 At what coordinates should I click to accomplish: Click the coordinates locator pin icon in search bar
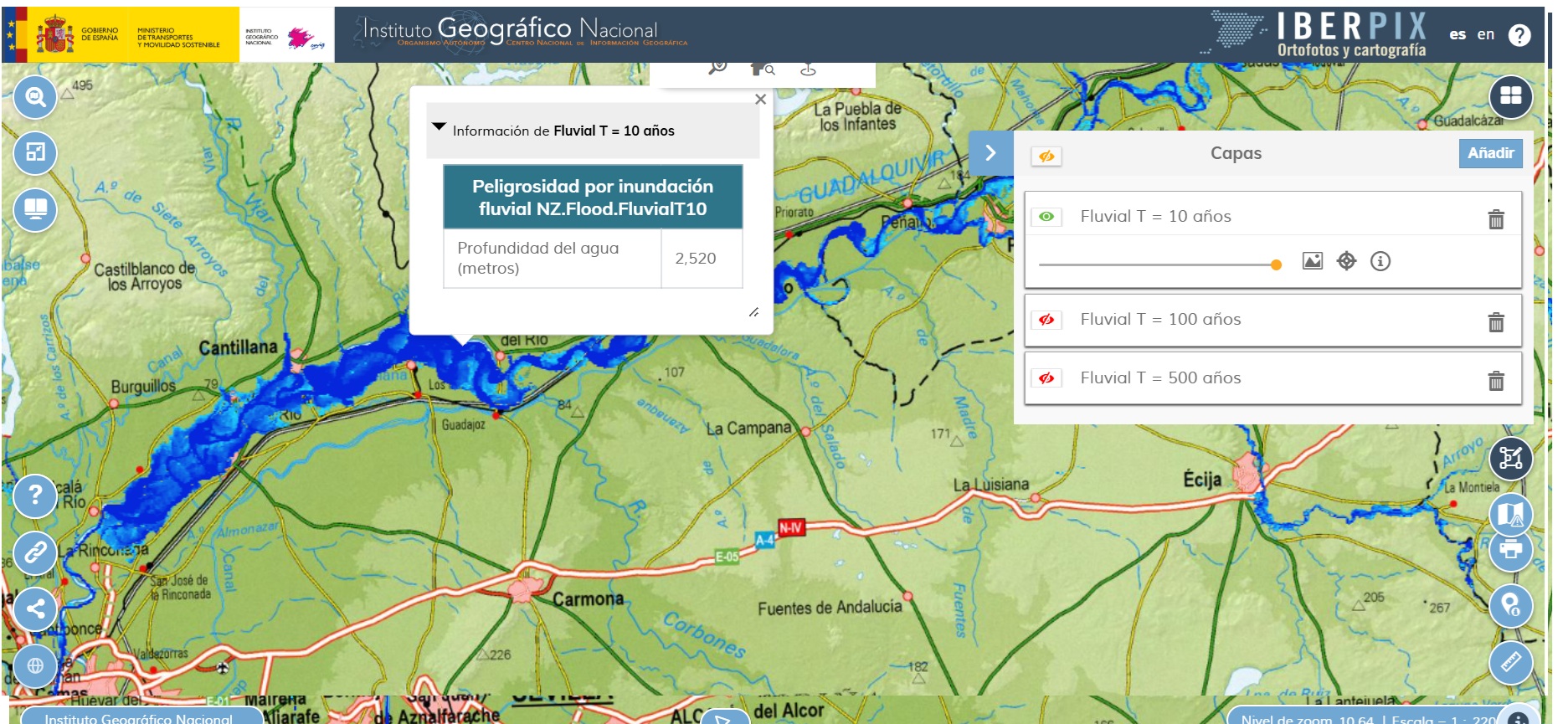coord(808,69)
